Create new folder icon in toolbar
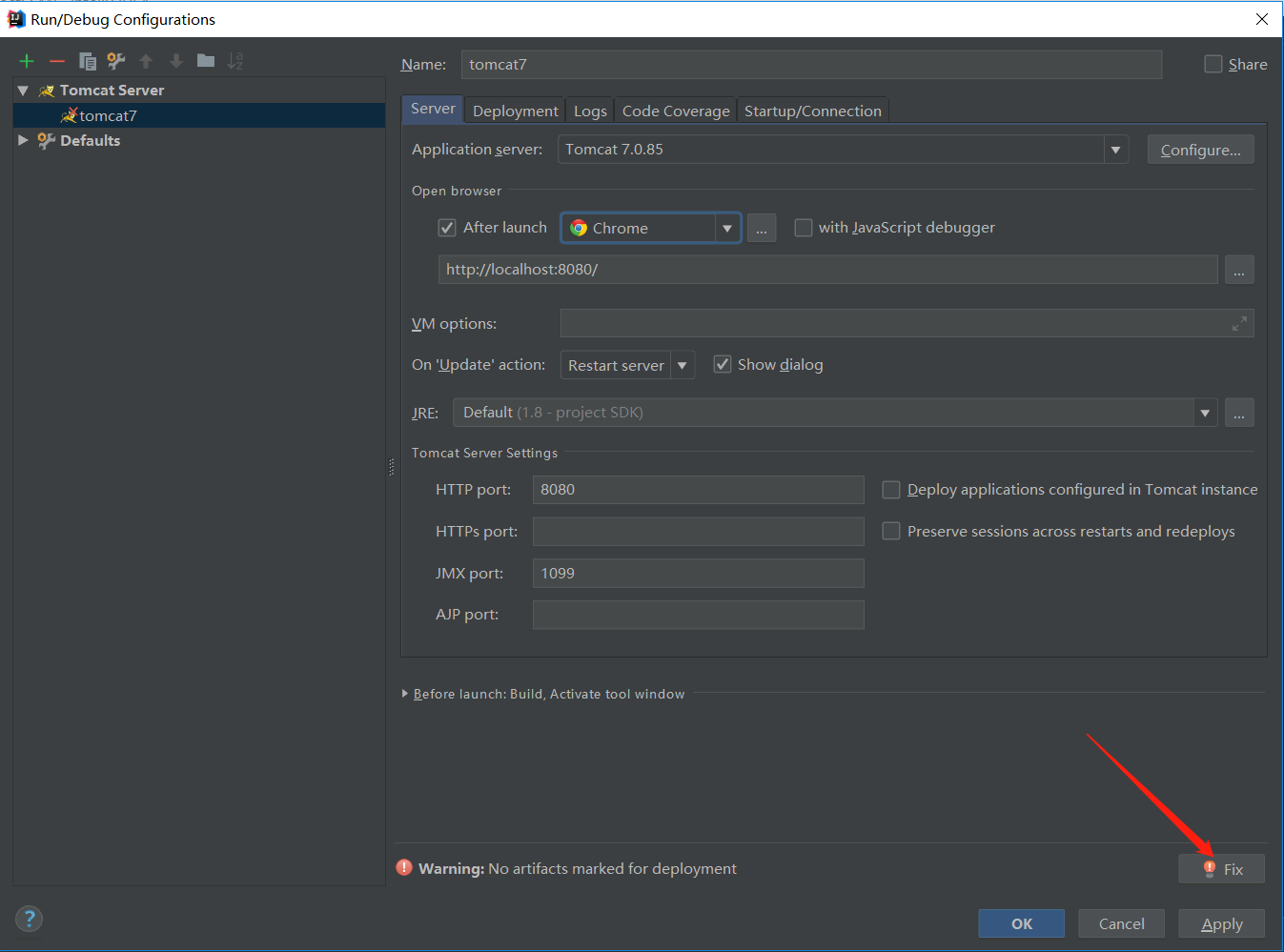Image resolution: width=1284 pixels, height=952 pixels. (206, 61)
